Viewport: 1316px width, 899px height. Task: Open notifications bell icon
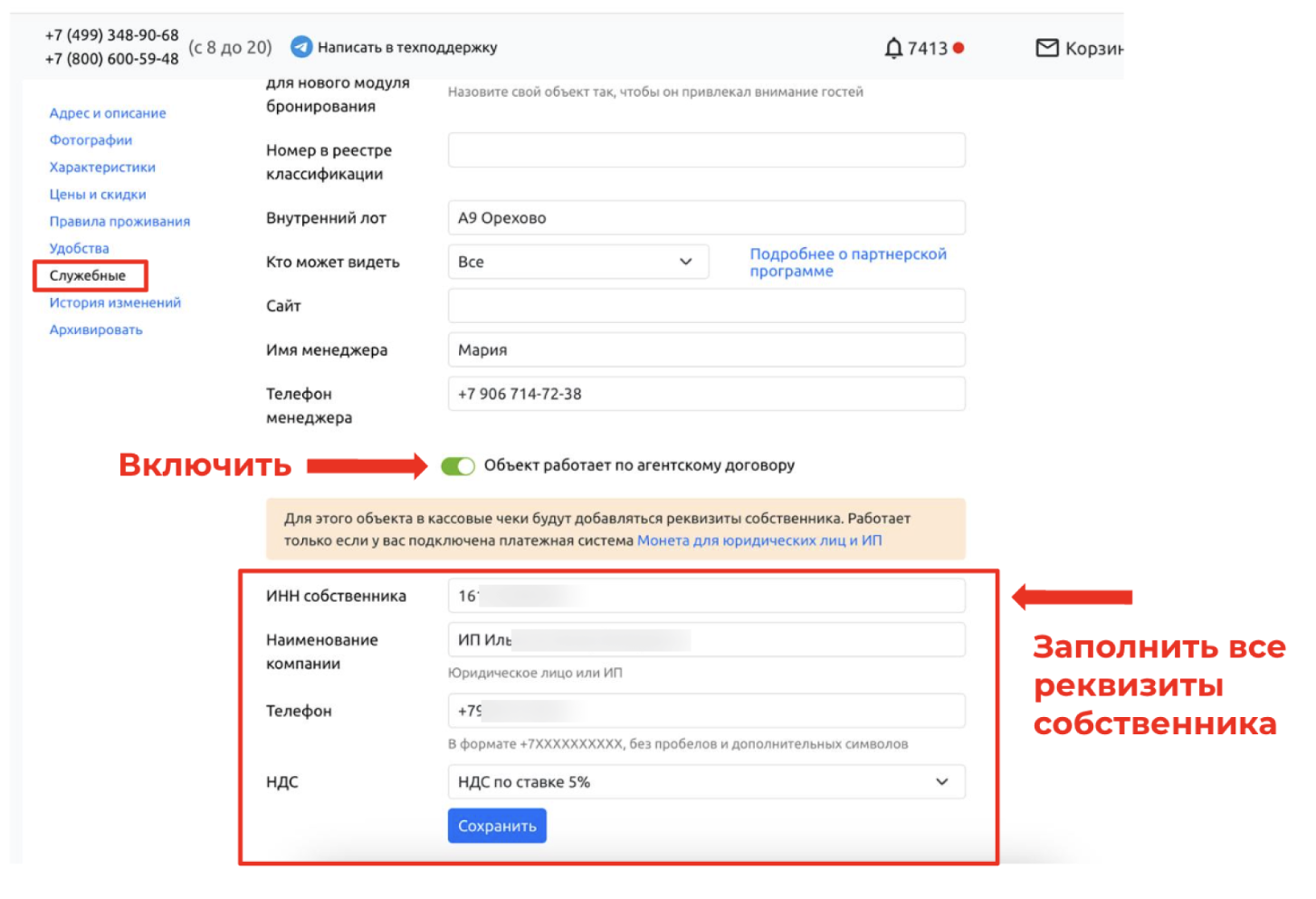893,48
